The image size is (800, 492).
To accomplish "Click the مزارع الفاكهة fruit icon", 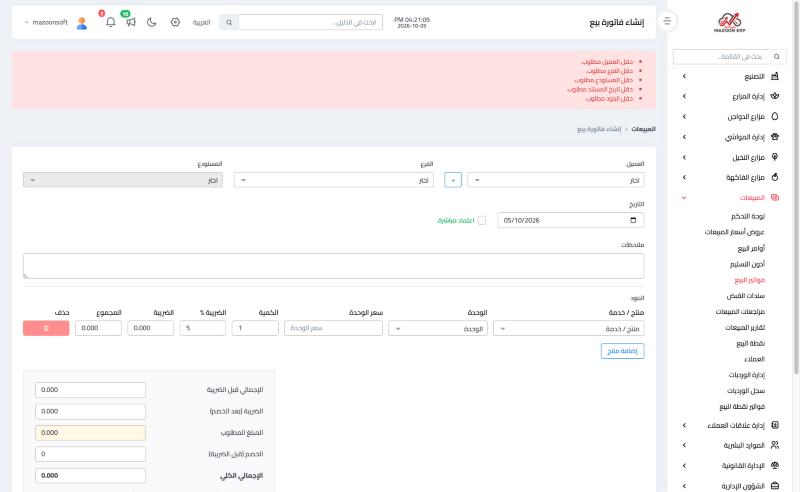I will pos(774,177).
